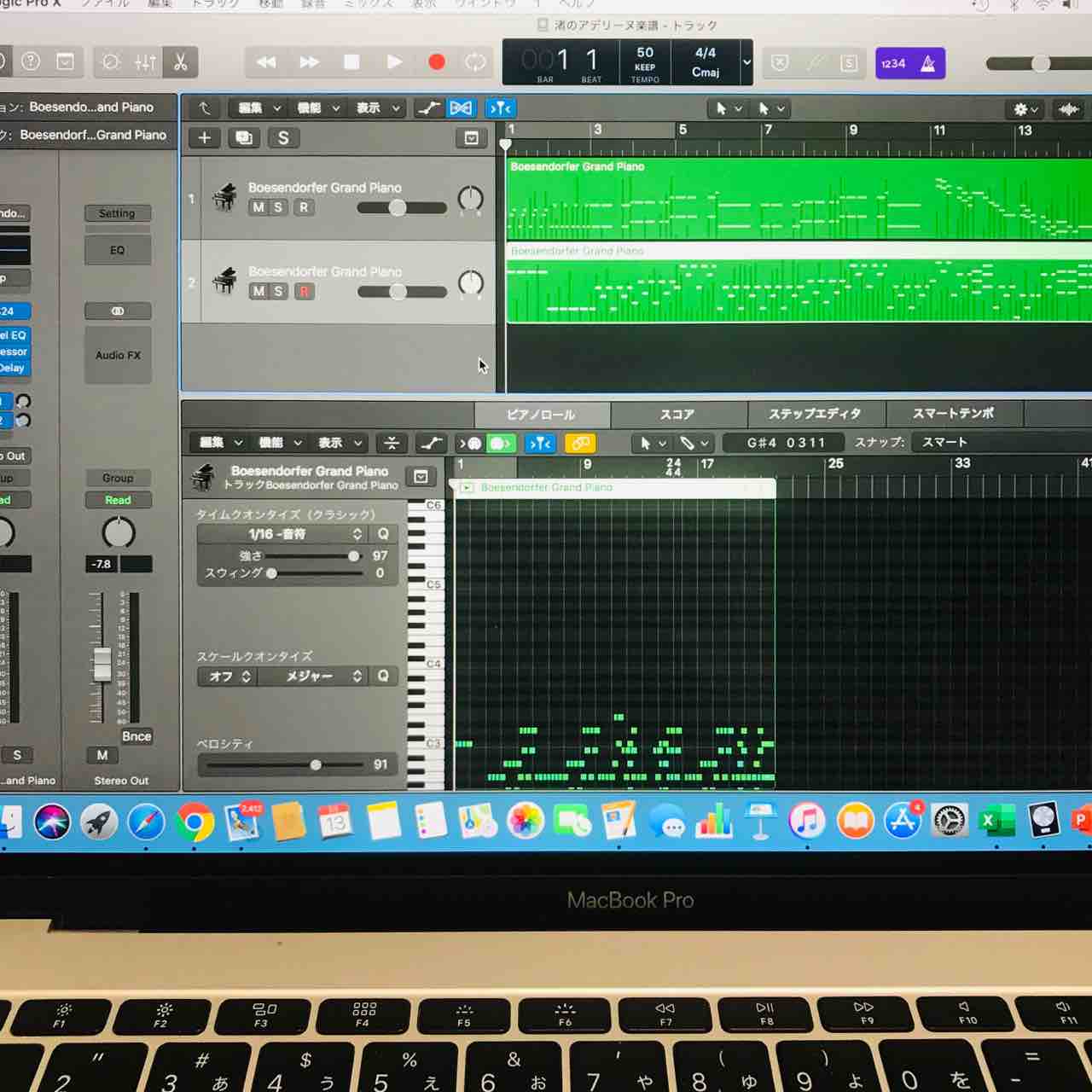Toggle tracks area Automation button
The width and height of the screenshot is (1092, 1092).
pos(428,108)
